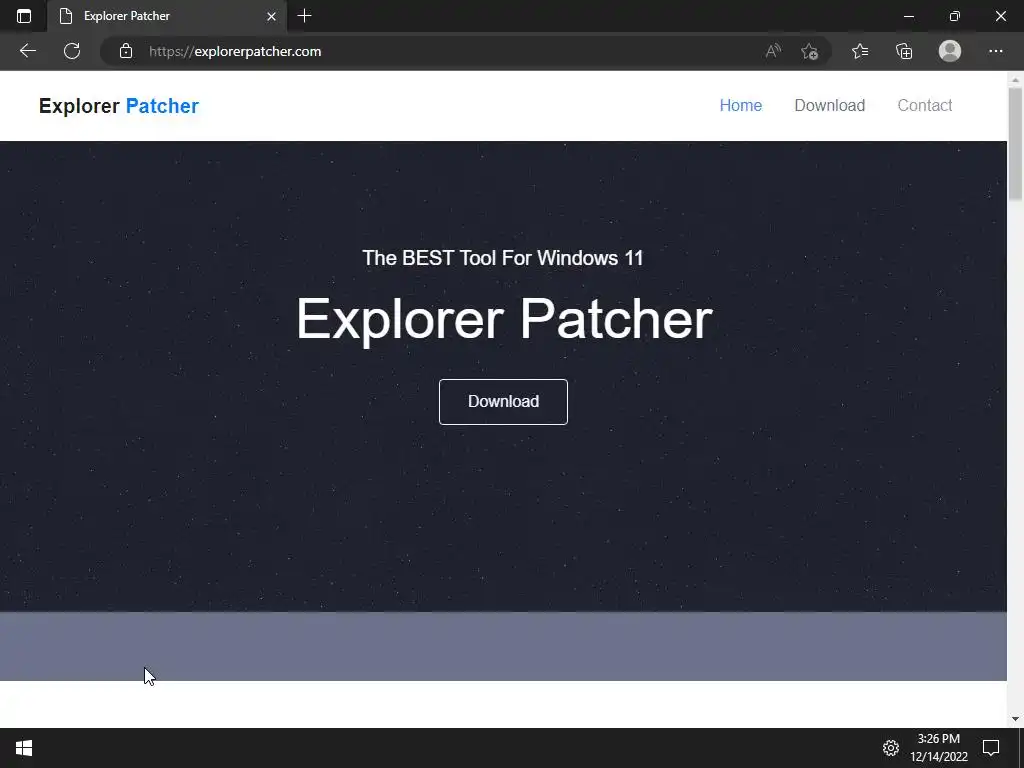Viewport: 1024px width, 768px height.
Task: Click the scrollbar up arrow
Action: pos(1015,80)
